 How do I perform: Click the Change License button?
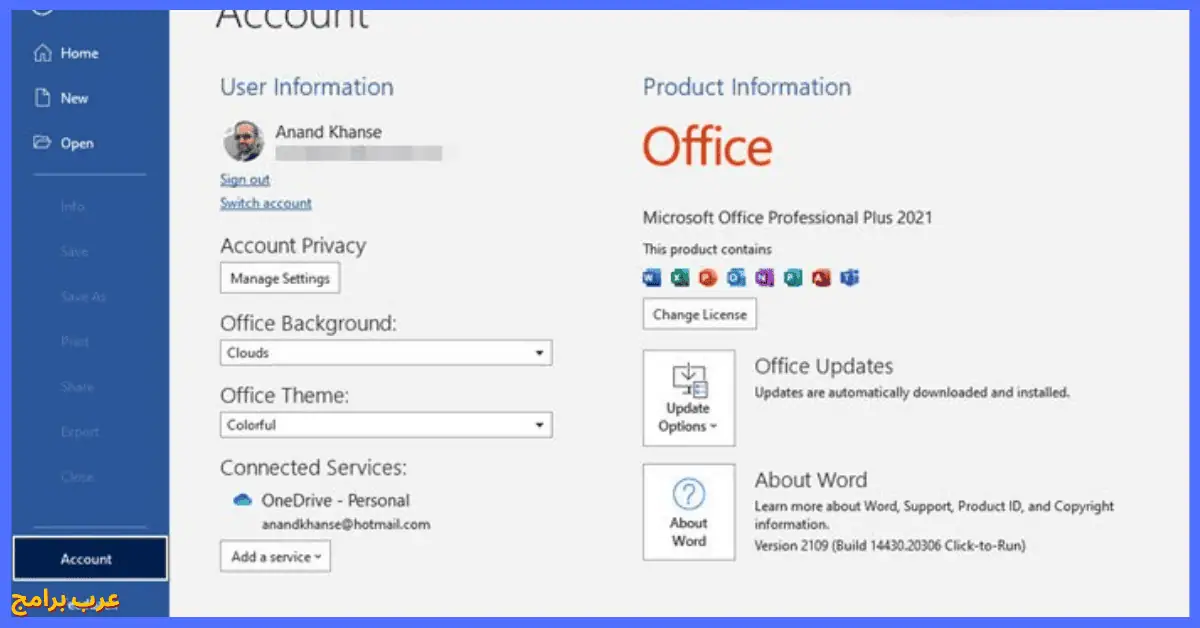pyautogui.click(x=700, y=314)
